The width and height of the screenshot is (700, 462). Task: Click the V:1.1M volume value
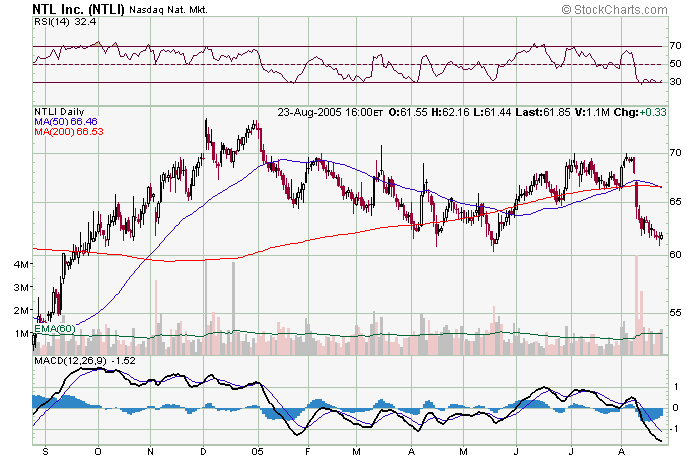[592, 112]
